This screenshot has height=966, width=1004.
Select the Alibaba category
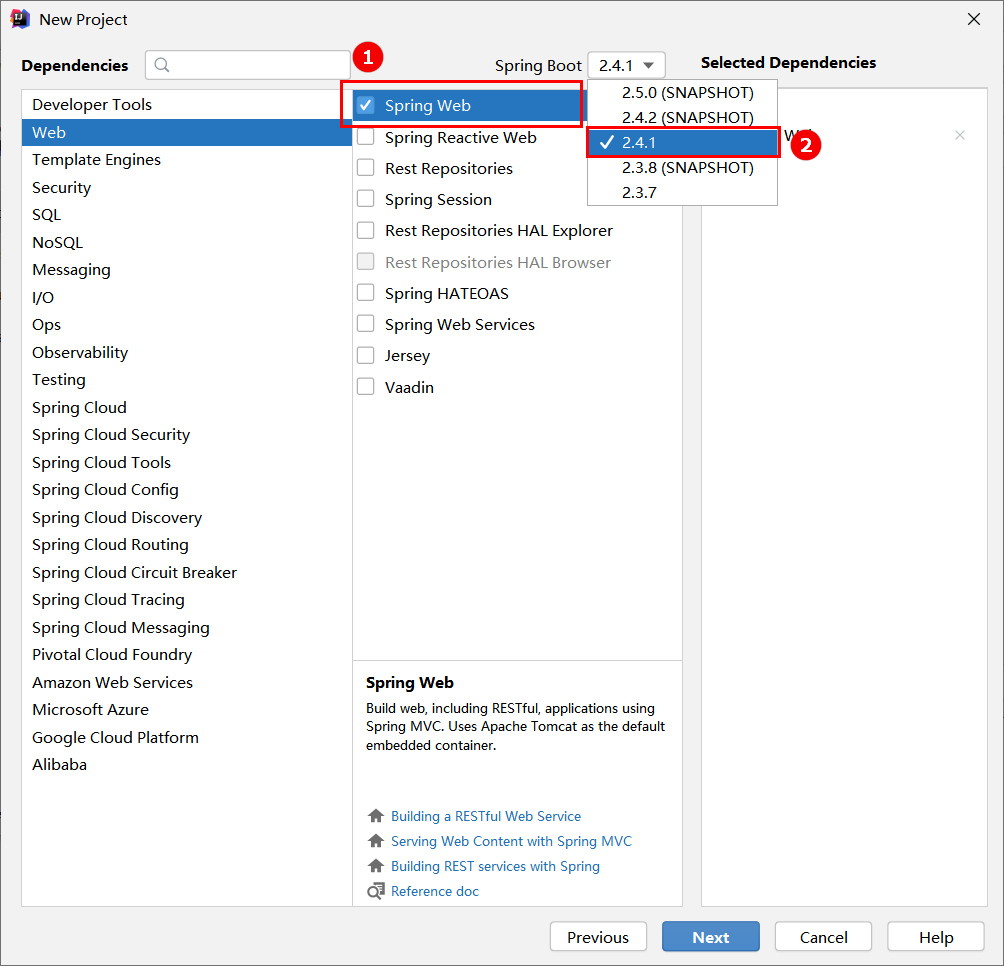click(186, 765)
